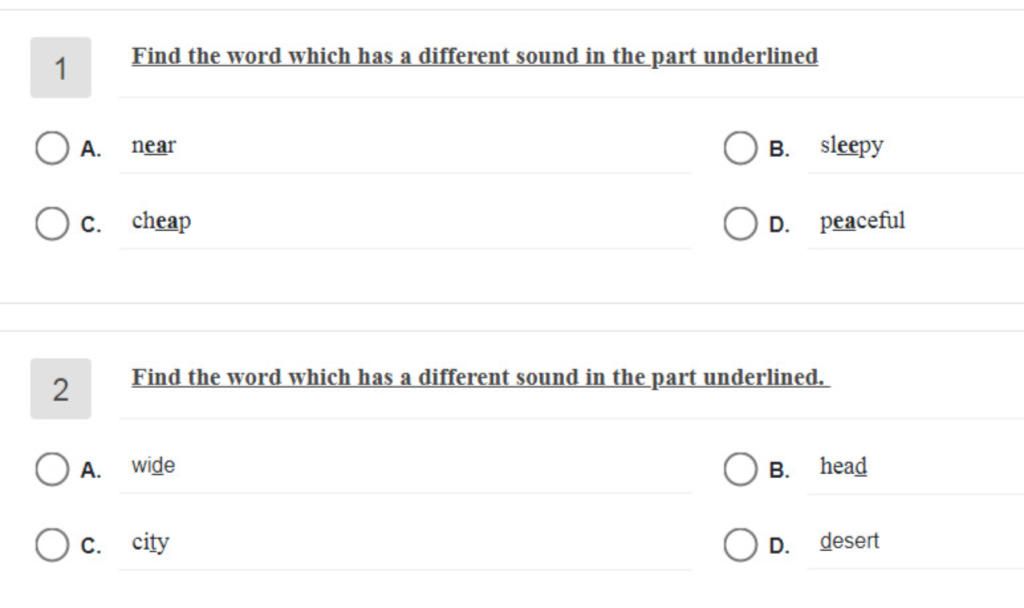
Task: Click the word 'sleepy' answer text
Action: [x=852, y=146]
